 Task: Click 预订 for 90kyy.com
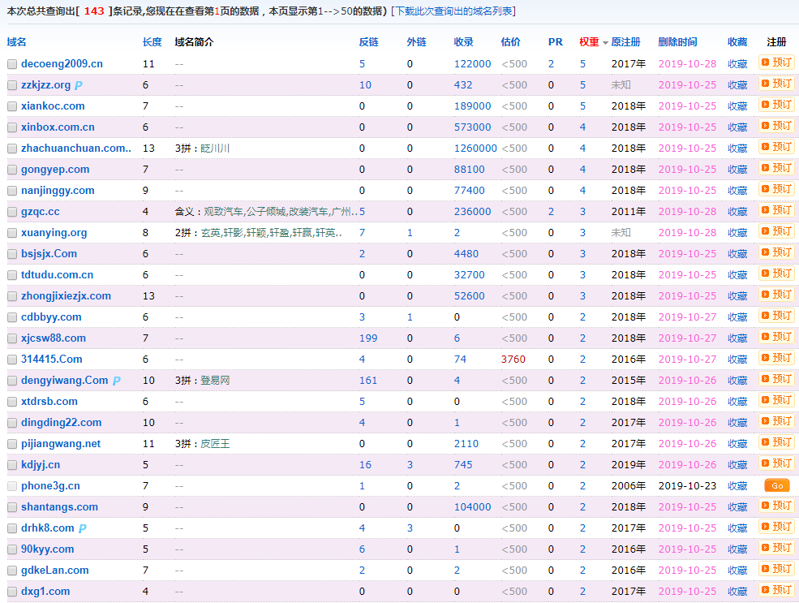pyautogui.click(x=777, y=547)
